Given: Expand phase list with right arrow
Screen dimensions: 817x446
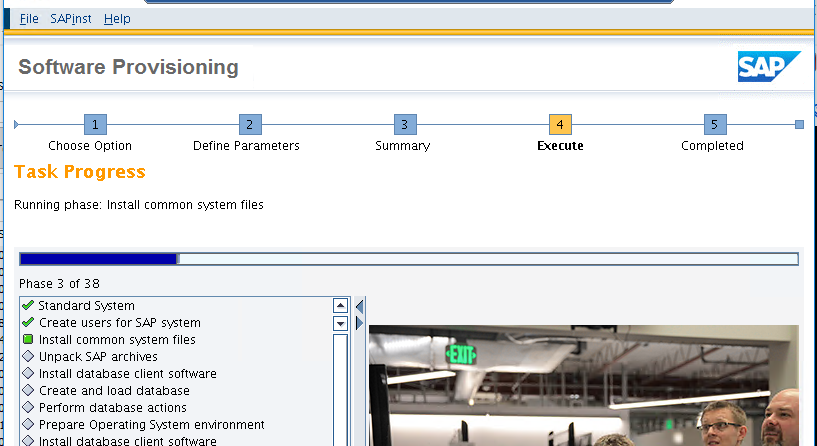Looking at the screenshot, I should (x=360, y=323).
